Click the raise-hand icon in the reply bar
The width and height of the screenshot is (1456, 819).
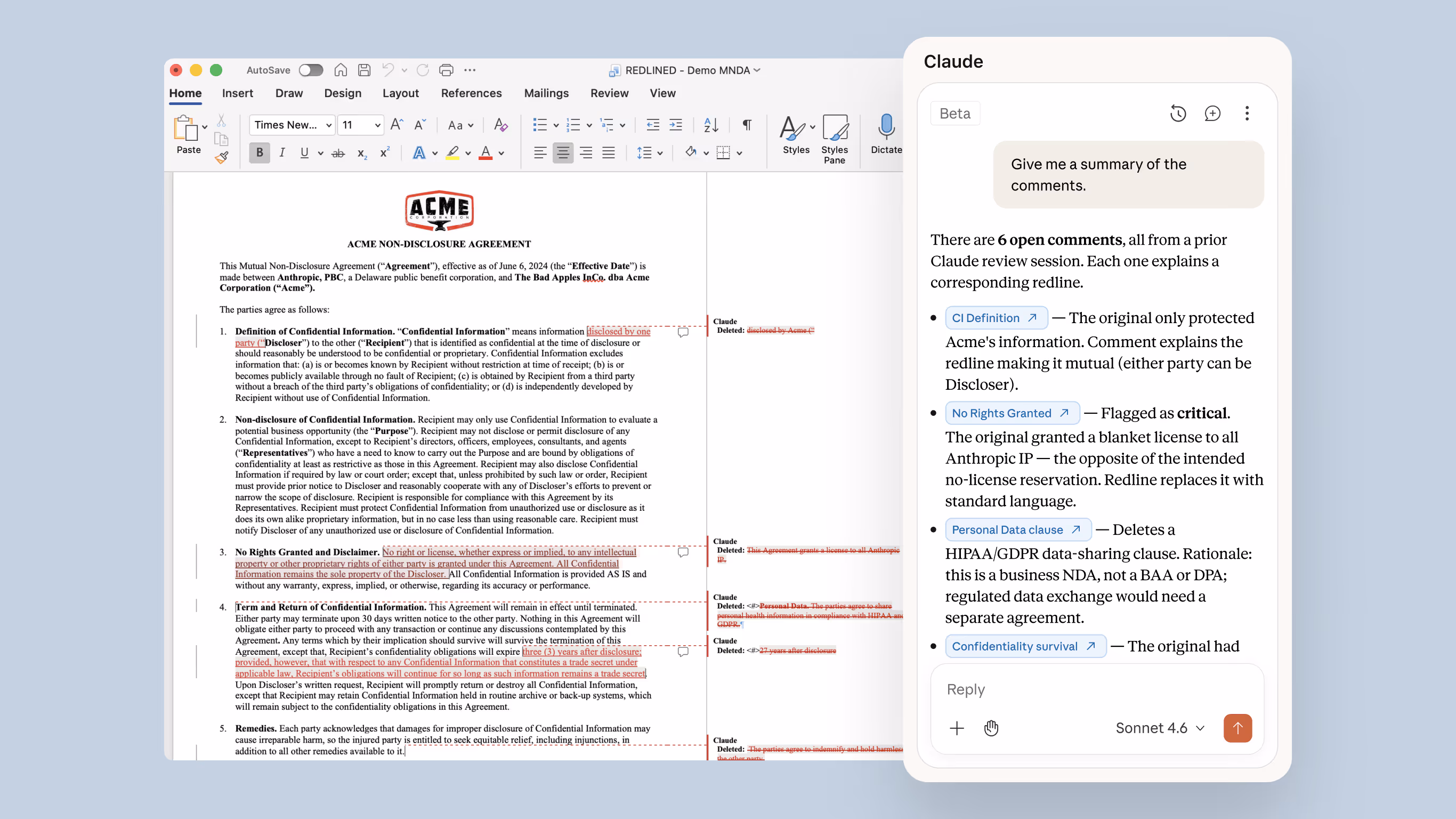pyautogui.click(x=991, y=728)
